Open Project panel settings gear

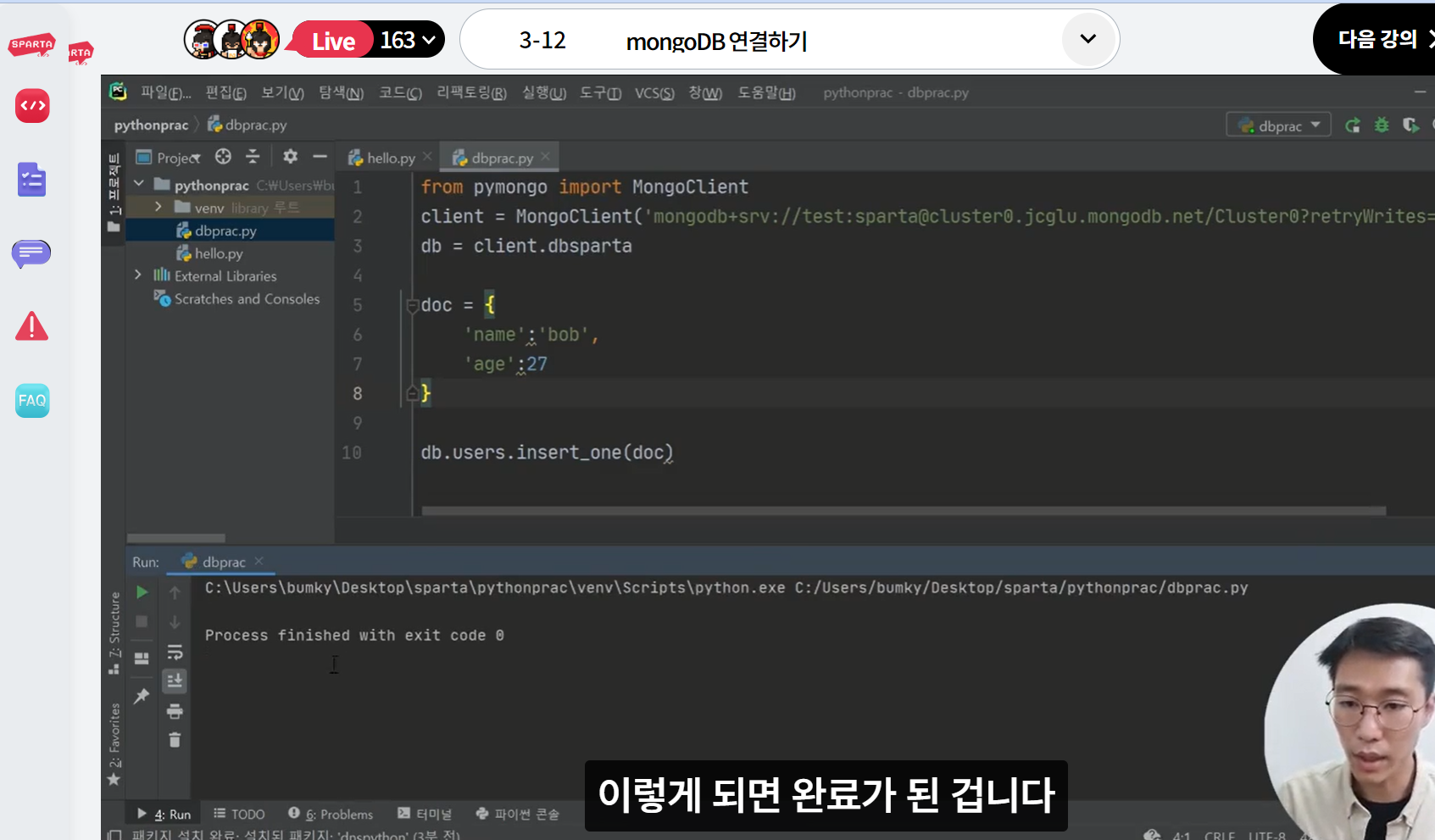(x=290, y=157)
